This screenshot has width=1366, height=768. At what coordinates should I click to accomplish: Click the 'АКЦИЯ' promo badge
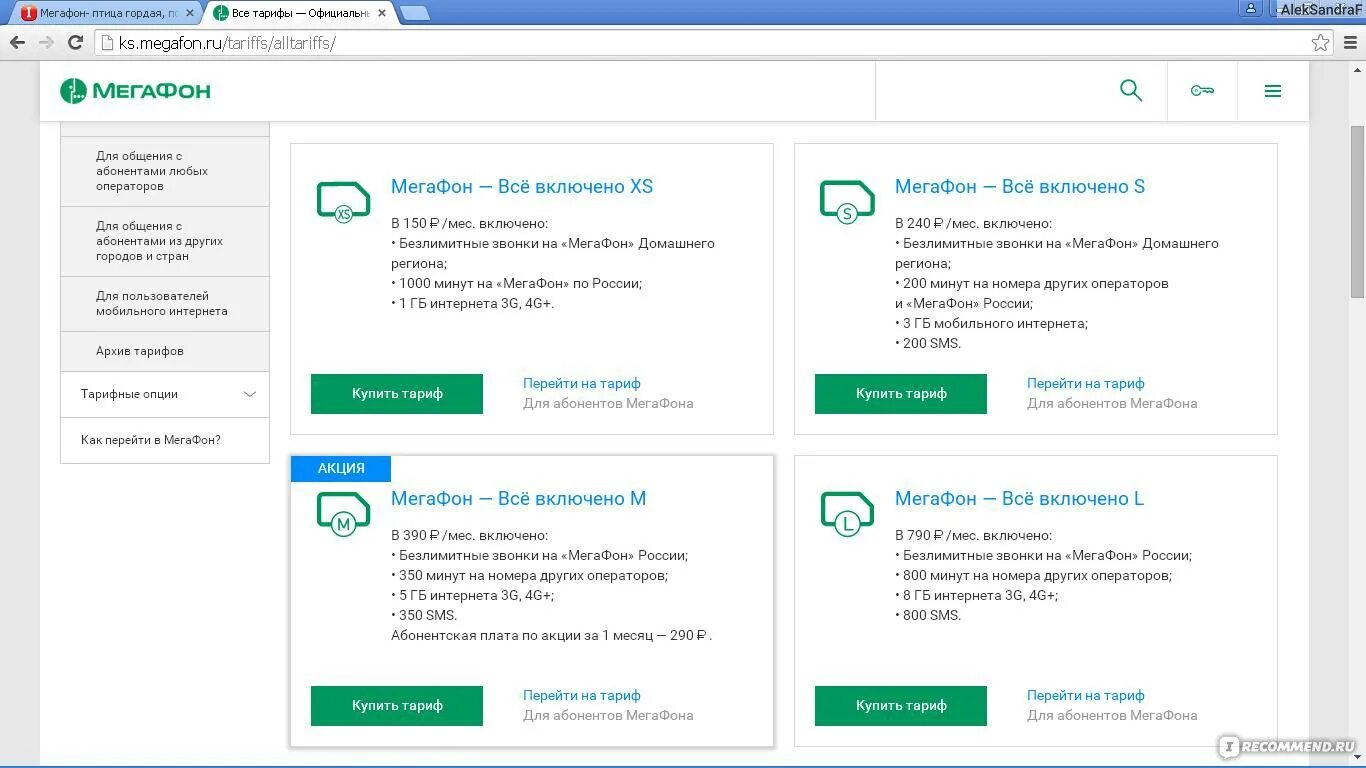(x=341, y=468)
